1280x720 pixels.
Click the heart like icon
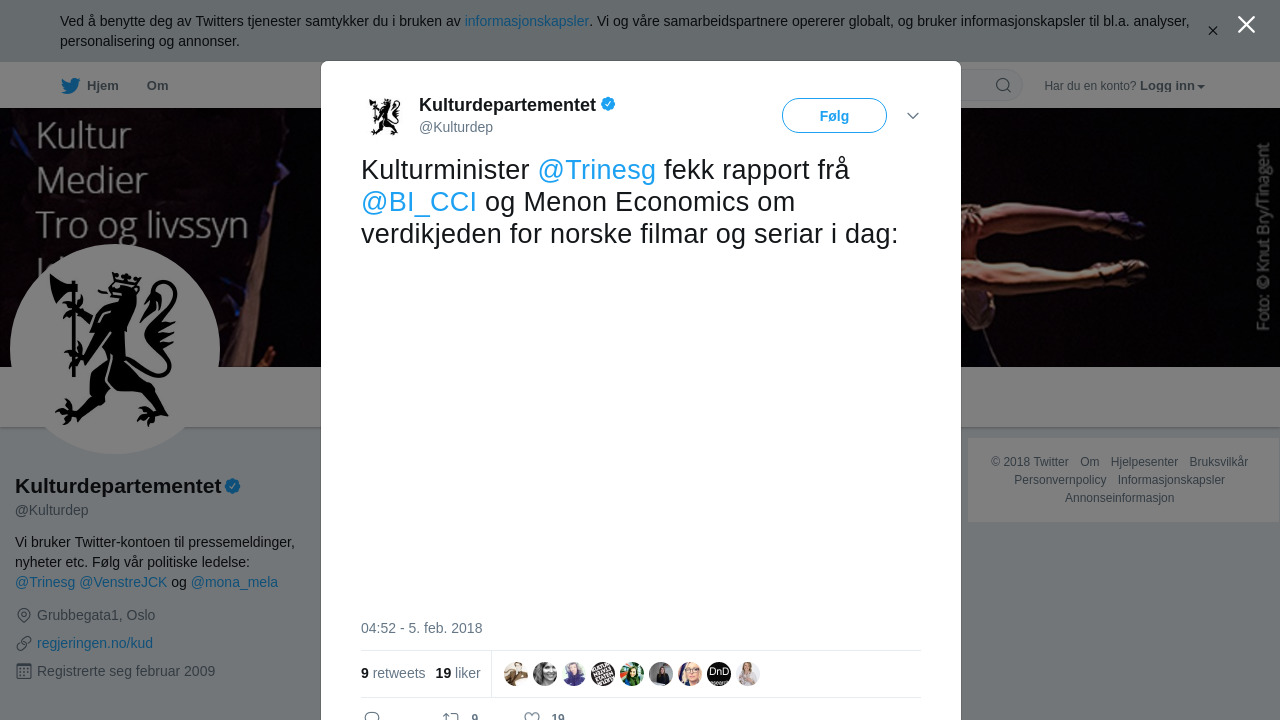532,716
